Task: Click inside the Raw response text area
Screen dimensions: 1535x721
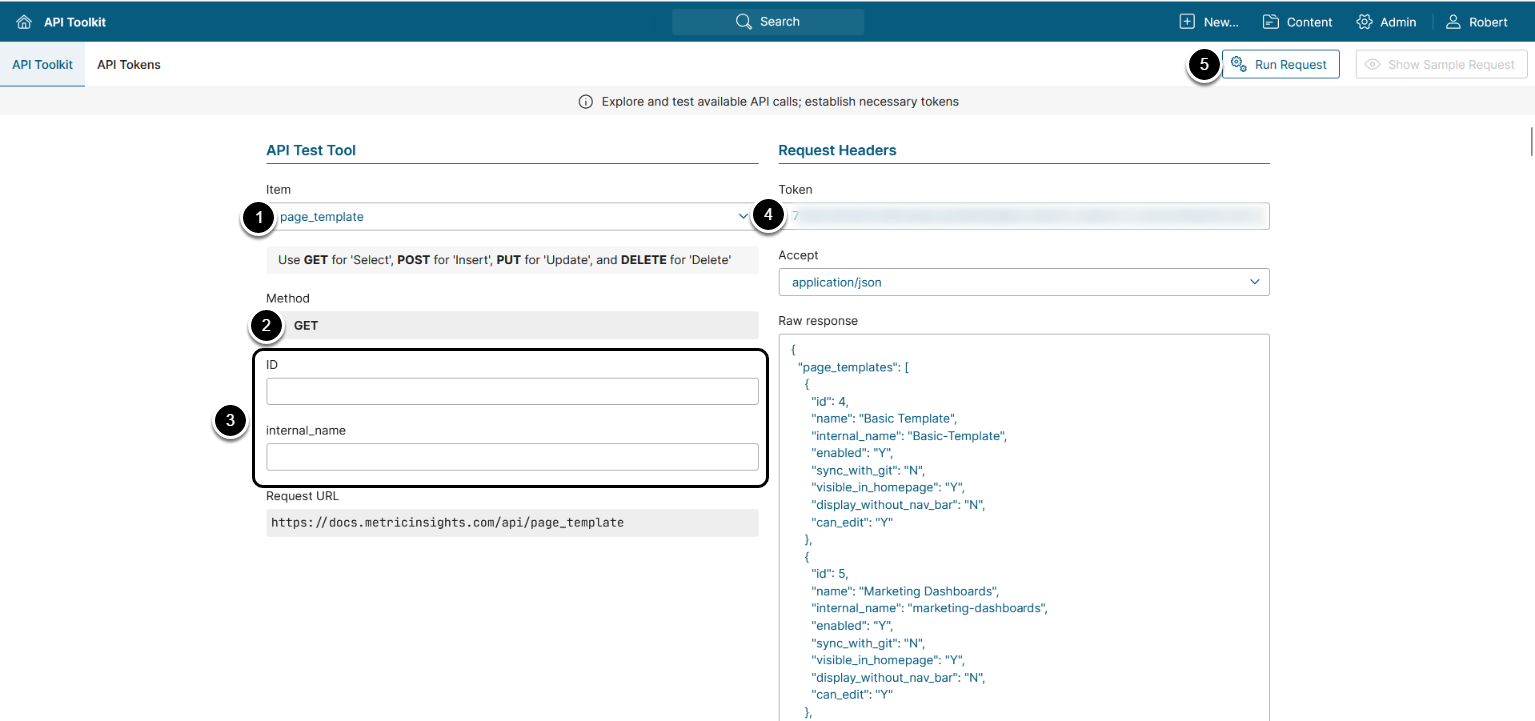Action: point(1024,528)
